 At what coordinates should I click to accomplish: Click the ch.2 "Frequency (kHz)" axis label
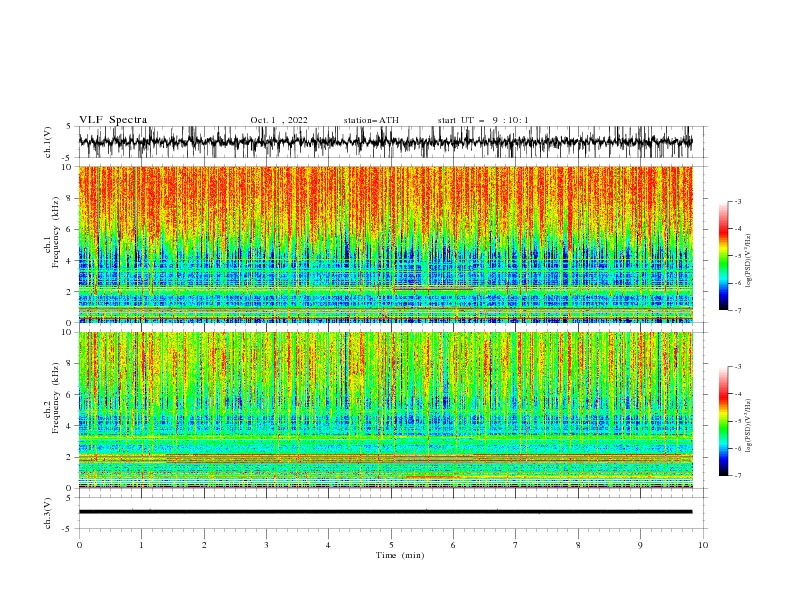57,398
